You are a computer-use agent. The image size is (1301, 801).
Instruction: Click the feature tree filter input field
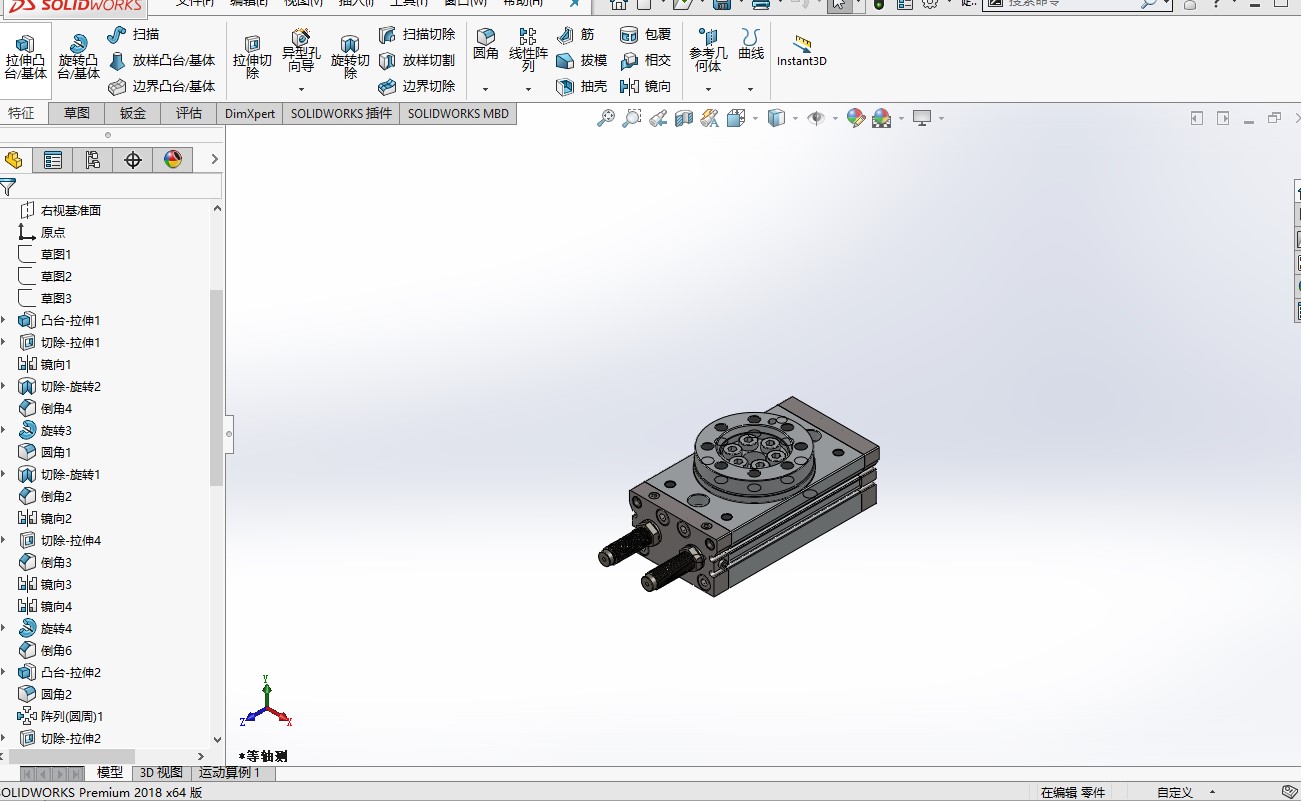point(120,186)
